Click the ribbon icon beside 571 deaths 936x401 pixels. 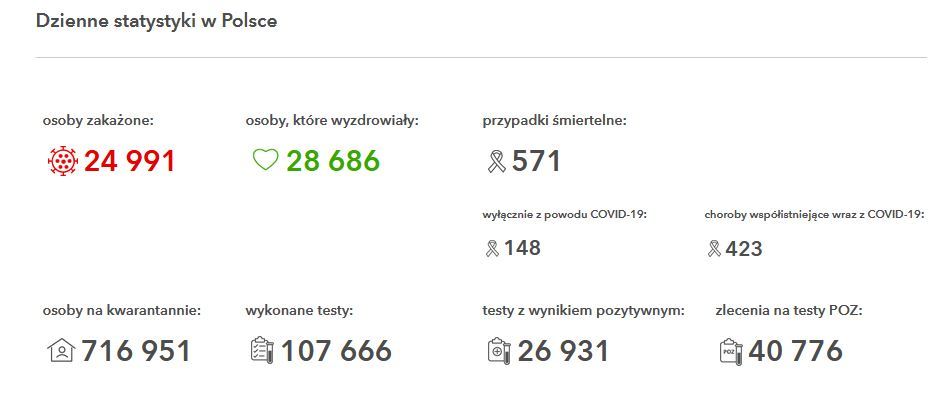[496, 161]
